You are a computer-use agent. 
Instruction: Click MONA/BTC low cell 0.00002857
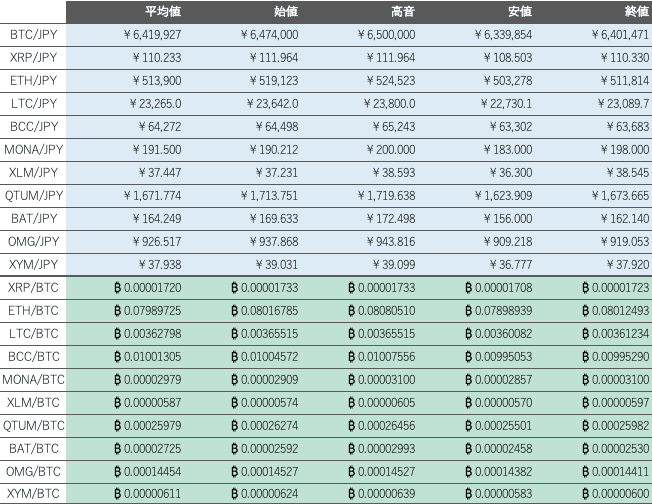tap(499, 379)
